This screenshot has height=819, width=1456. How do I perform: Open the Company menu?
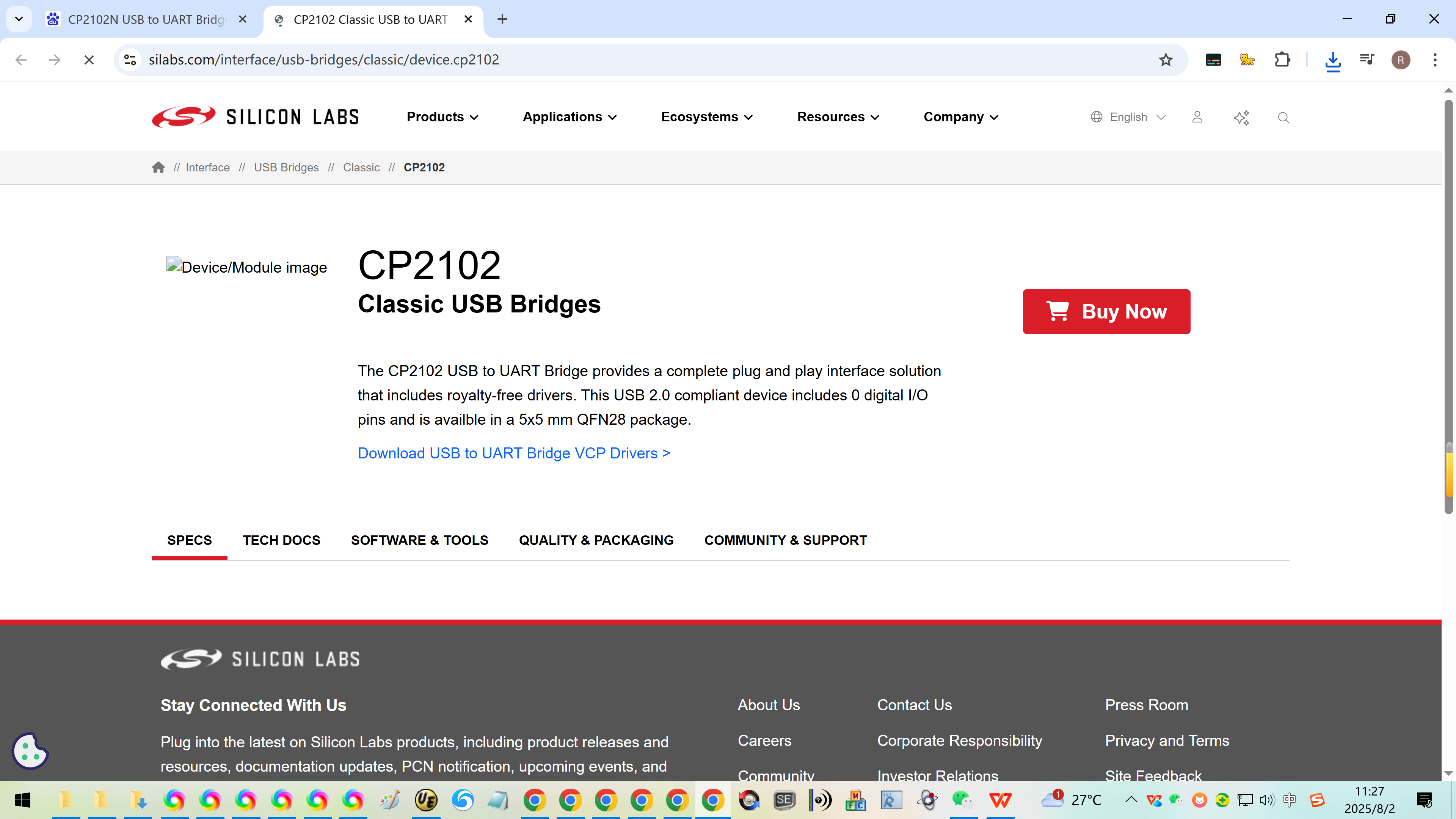pyautogui.click(x=961, y=117)
